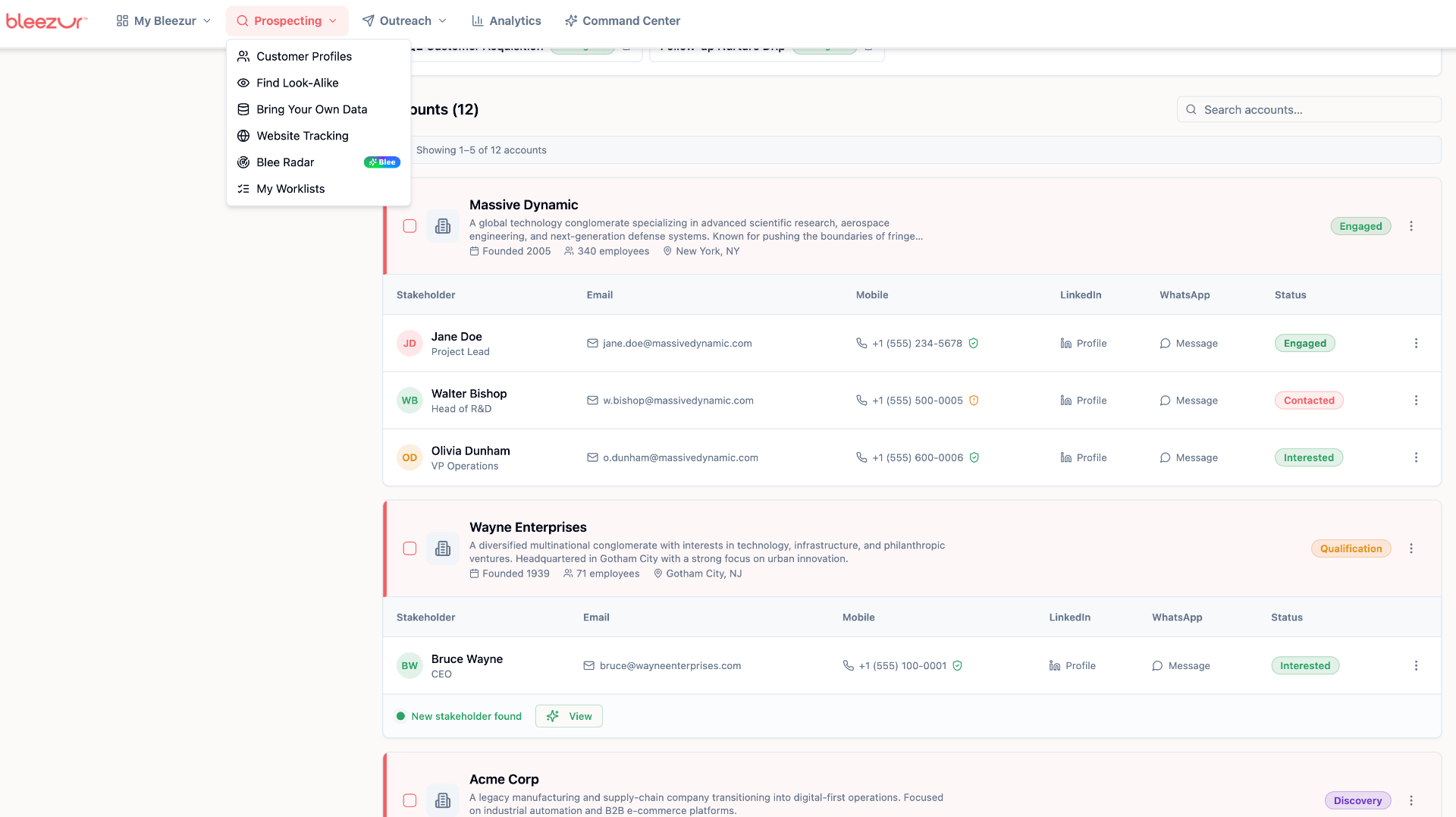Click Olivia Dunham's OD avatar
This screenshot has height=817, width=1456.
coord(409,457)
